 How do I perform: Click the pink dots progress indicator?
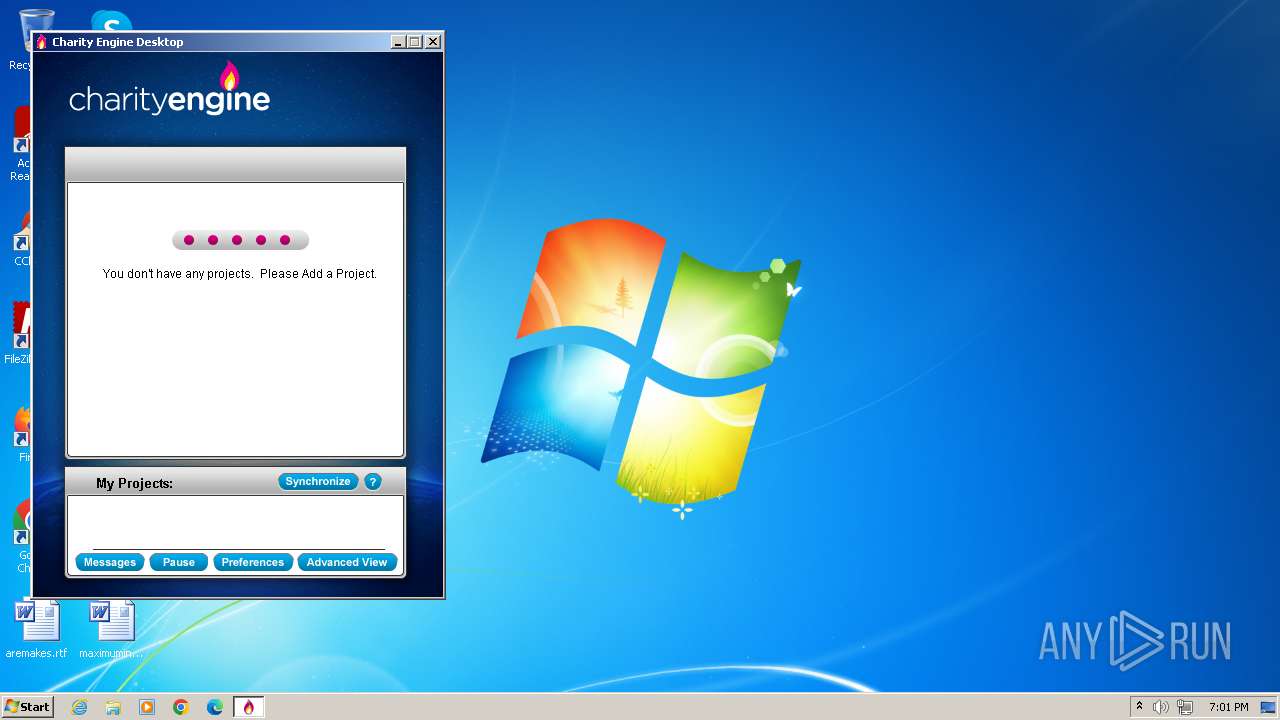[240, 240]
